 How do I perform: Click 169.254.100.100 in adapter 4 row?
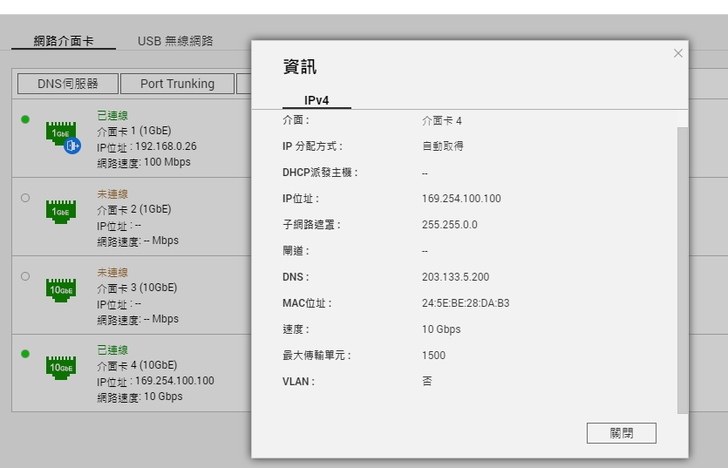pos(175,381)
